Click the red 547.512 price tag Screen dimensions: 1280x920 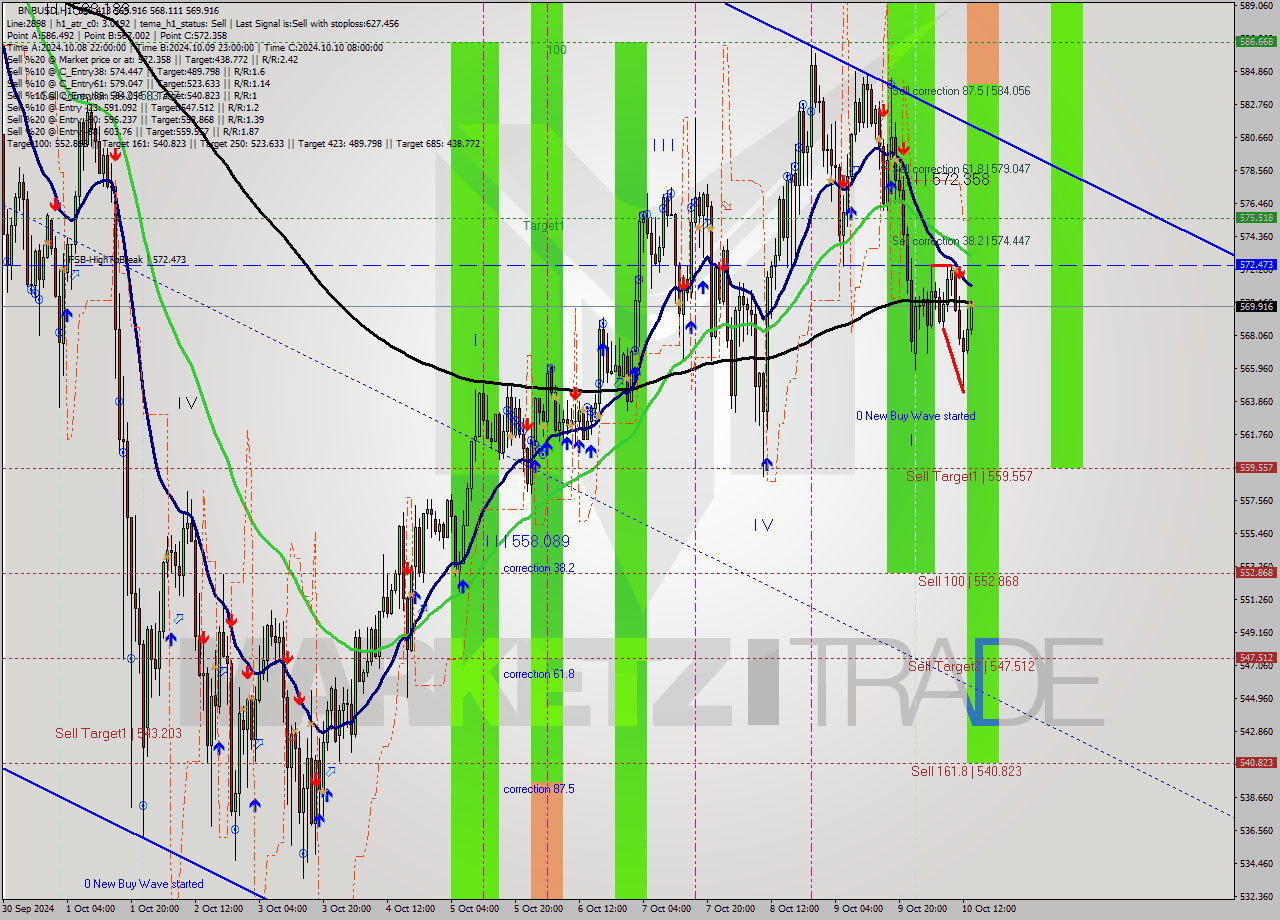point(1256,657)
